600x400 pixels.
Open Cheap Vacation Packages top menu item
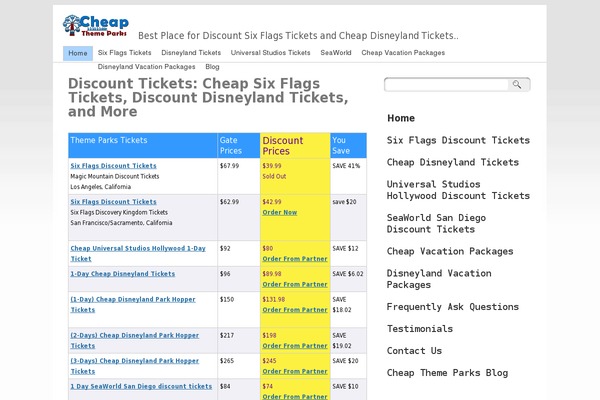point(403,53)
